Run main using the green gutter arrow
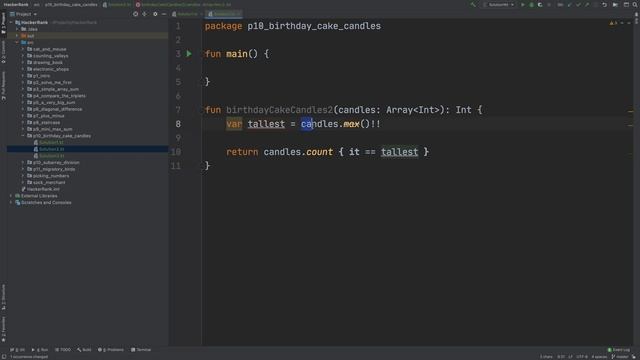640x360 pixels. tap(189, 54)
